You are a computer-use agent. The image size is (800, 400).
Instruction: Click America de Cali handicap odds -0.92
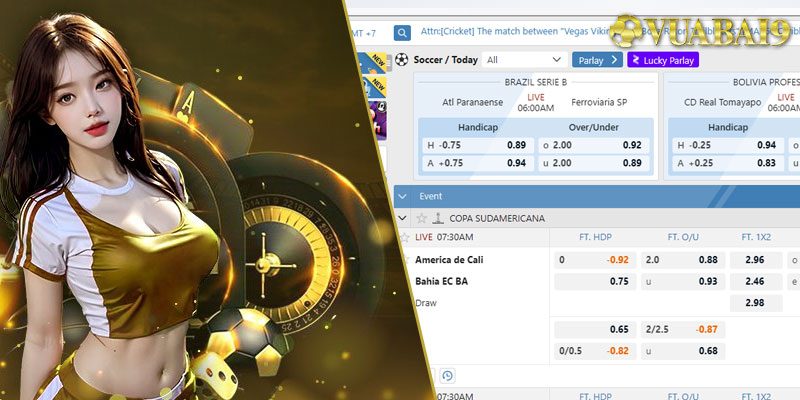(595, 260)
